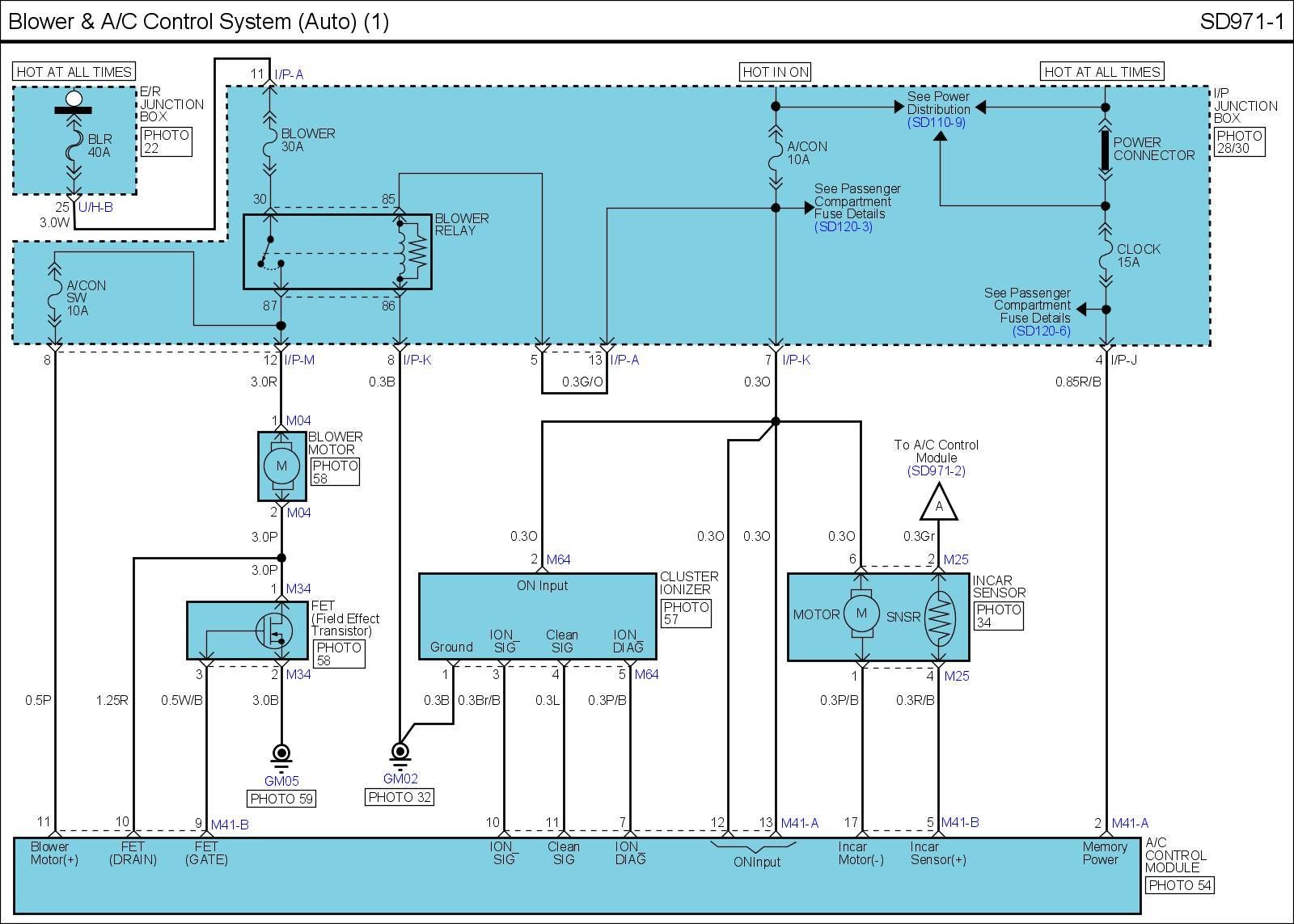Open the SD110-9 Power Distribution link
Image resolution: width=1294 pixels, height=924 pixels.
(936, 123)
